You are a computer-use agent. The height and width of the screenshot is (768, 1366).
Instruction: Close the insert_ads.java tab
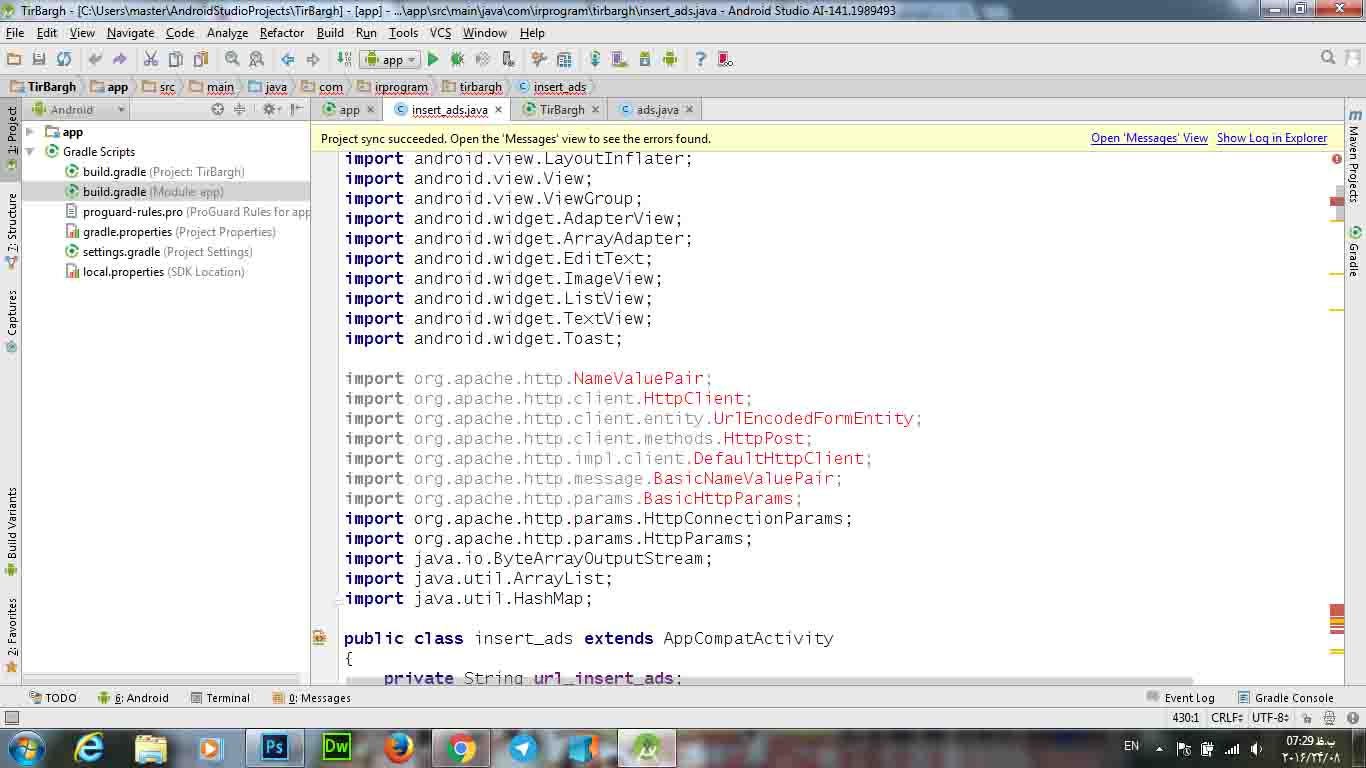[498, 110]
